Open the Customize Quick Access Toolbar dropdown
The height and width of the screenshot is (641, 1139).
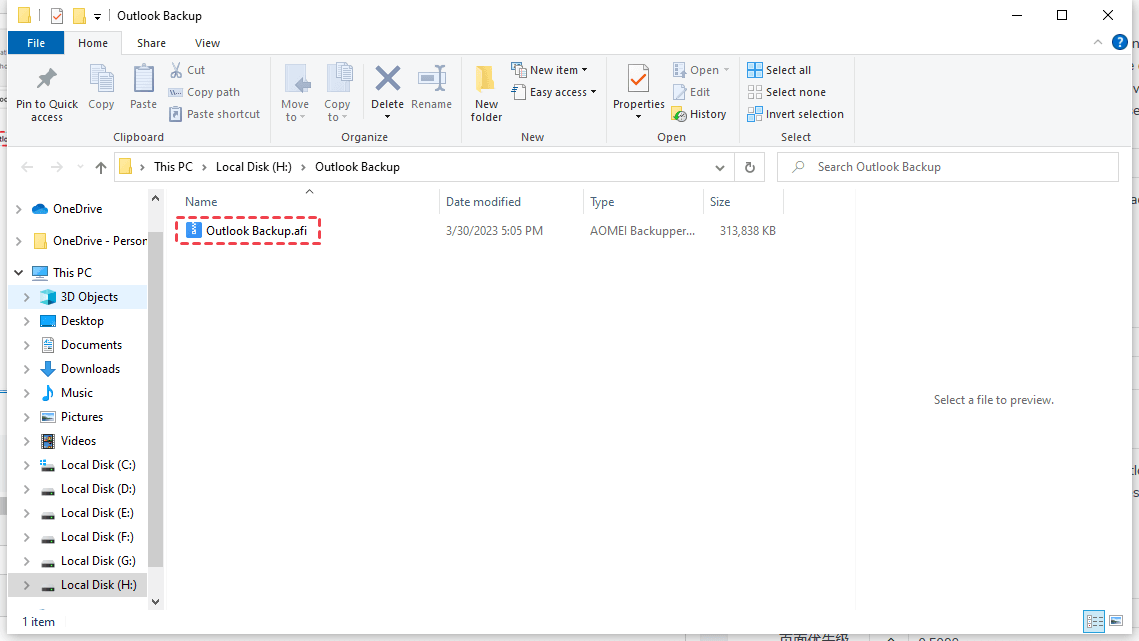coord(97,16)
